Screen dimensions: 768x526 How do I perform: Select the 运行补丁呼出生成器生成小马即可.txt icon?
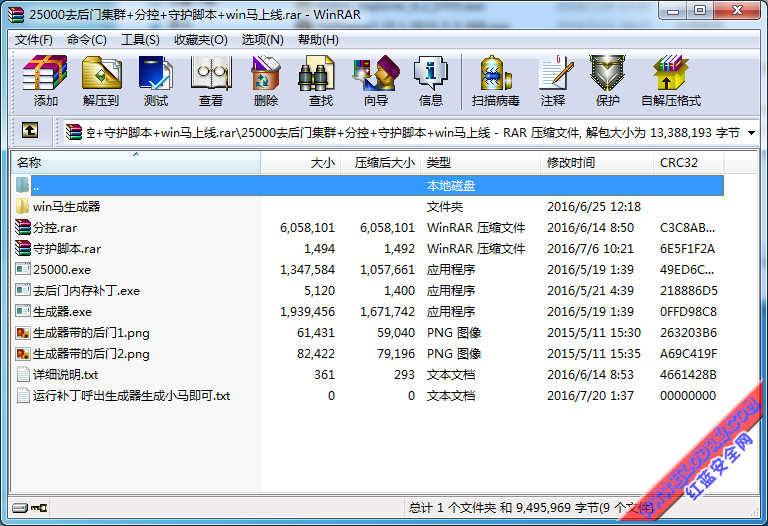point(23,395)
